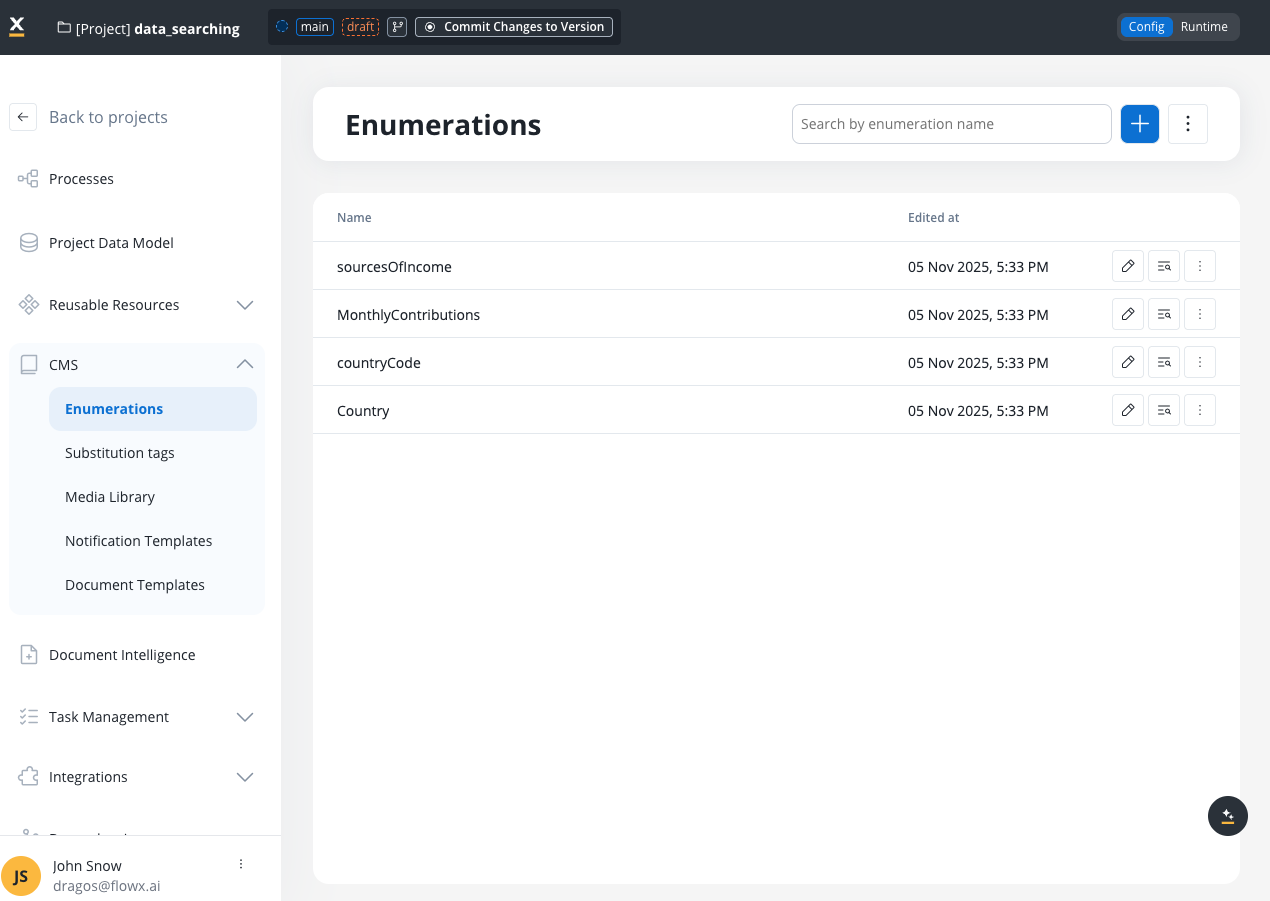This screenshot has width=1270, height=901.
Task: Expand the Task Management section
Action: 245,717
